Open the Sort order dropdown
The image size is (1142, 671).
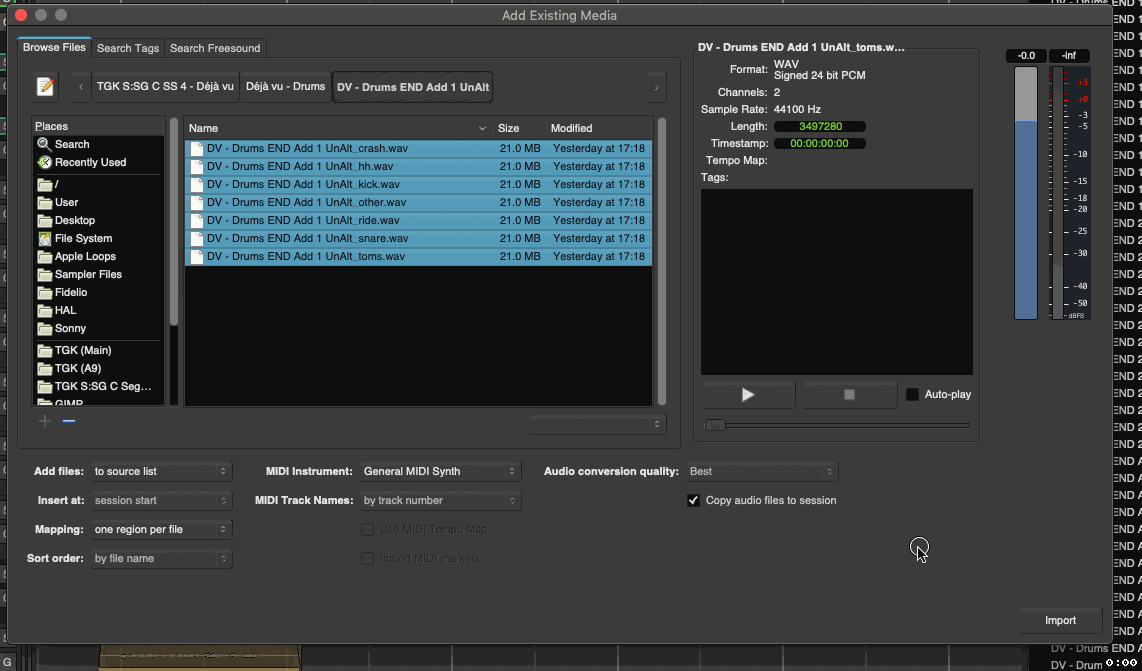pos(161,558)
